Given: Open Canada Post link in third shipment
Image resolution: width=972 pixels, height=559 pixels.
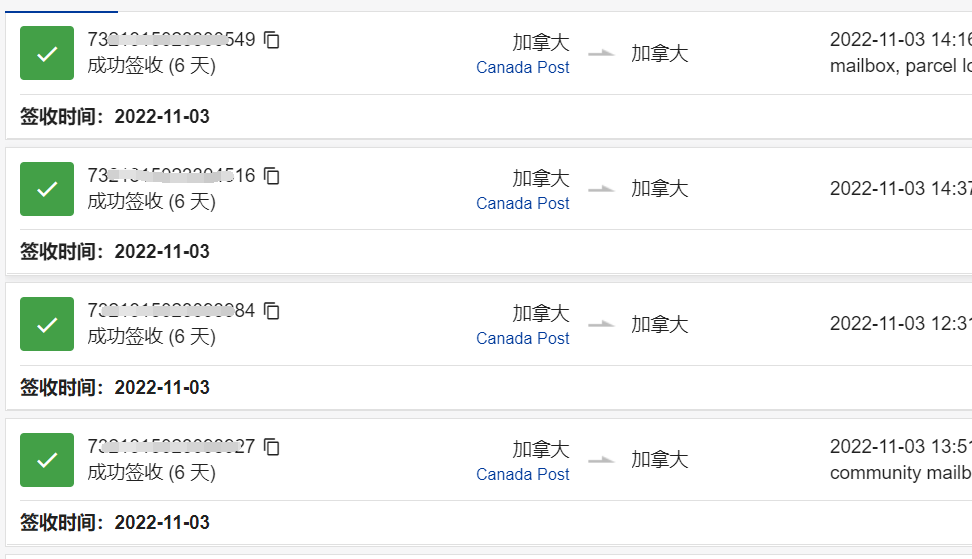Looking at the screenshot, I should pos(523,339).
